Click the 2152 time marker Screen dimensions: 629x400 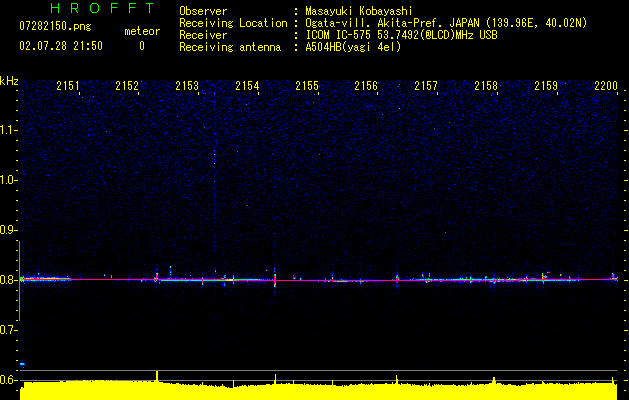tap(127, 86)
